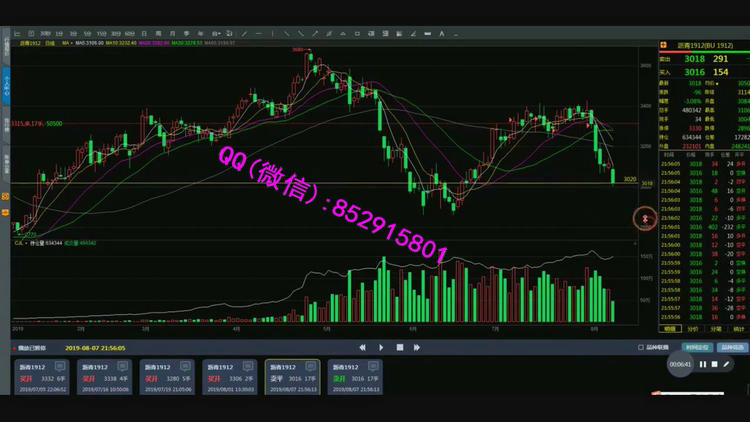Open comment icon on 买开 3280 trade card
This screenshot has width=750, height=422.
(187, 367)
